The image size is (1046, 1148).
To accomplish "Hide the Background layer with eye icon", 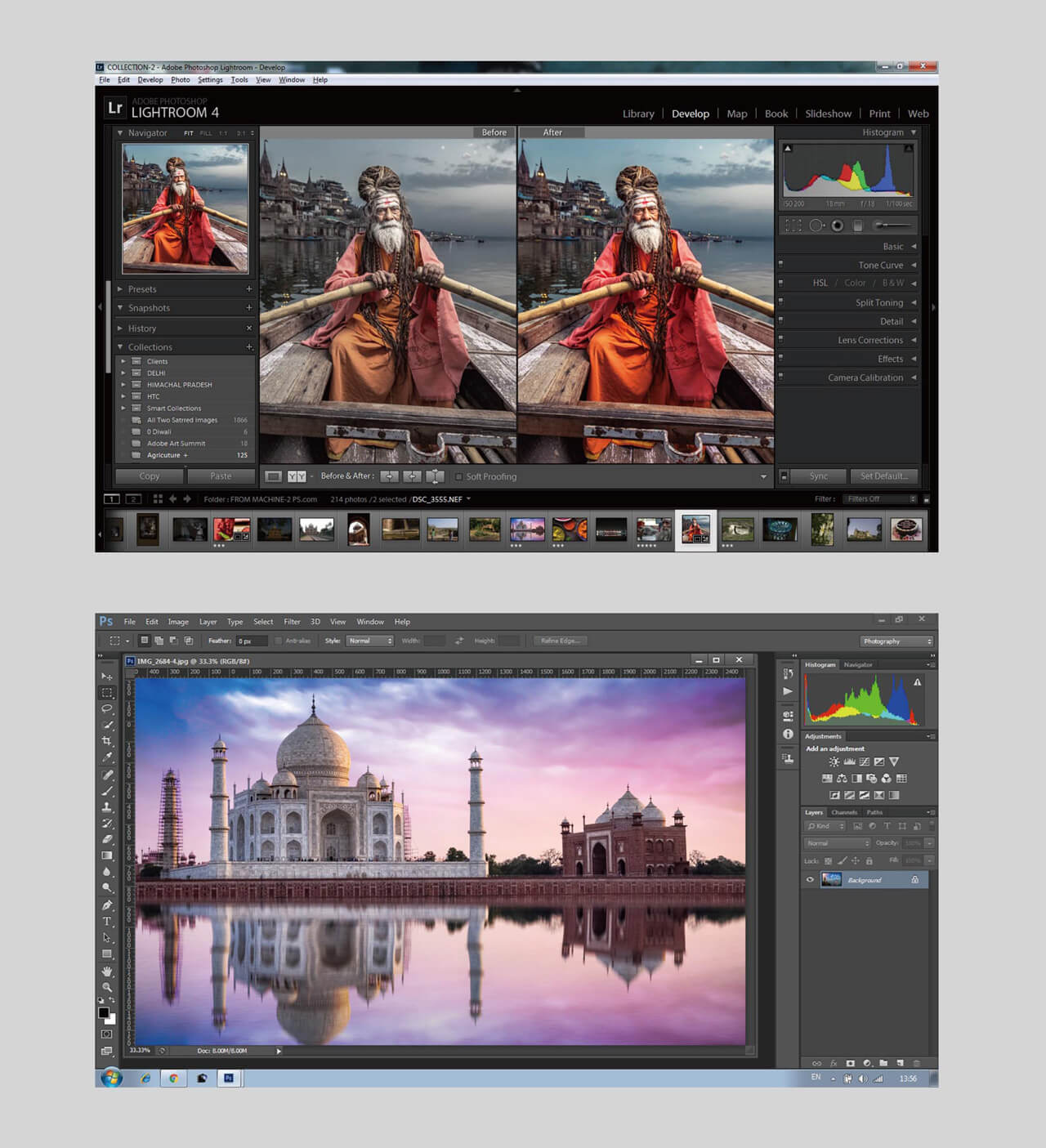I will coord(810,880).
